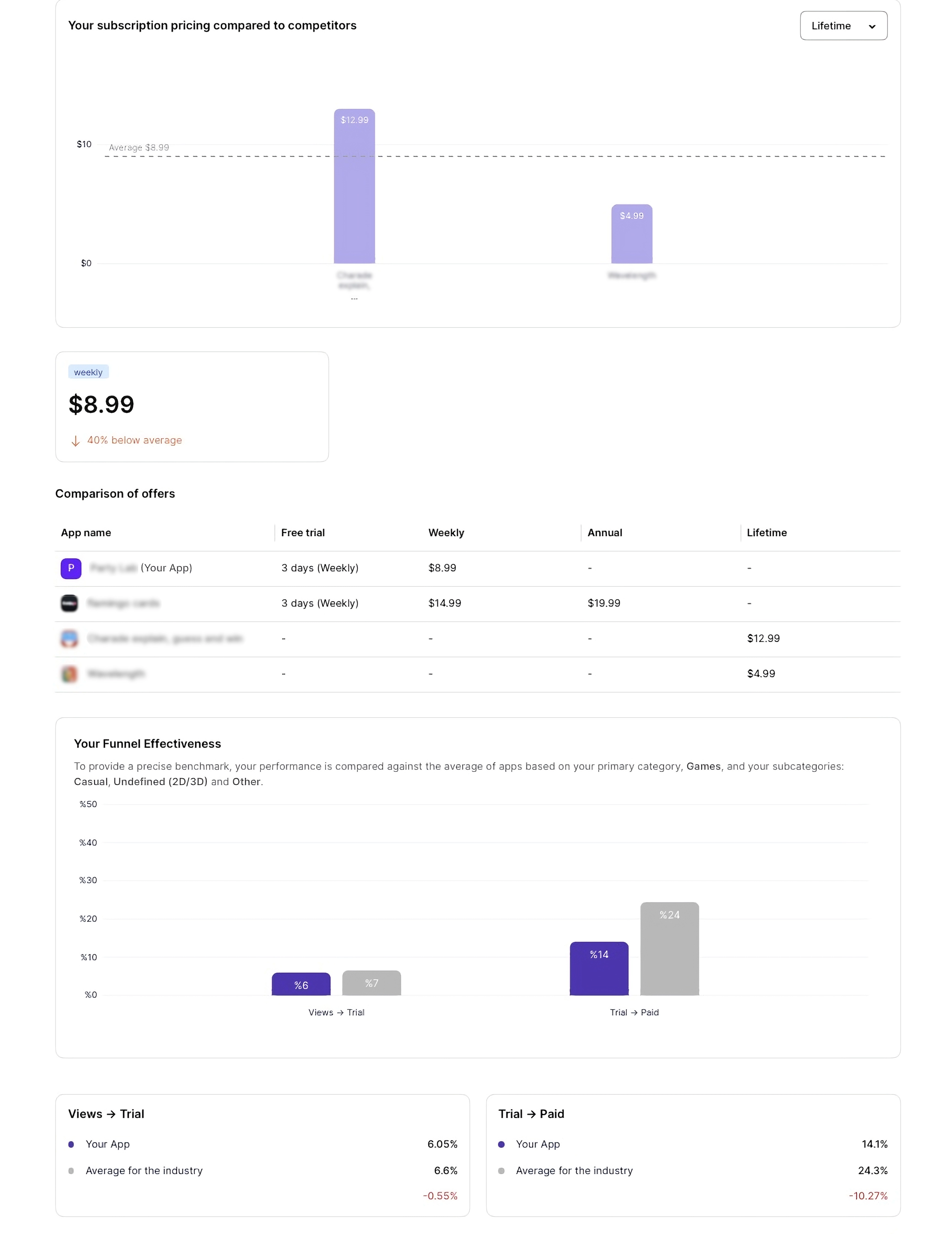Click the down arrow beside 40% below average
Viewport: 952px width, 1234px height.
[x=75, y=441]
